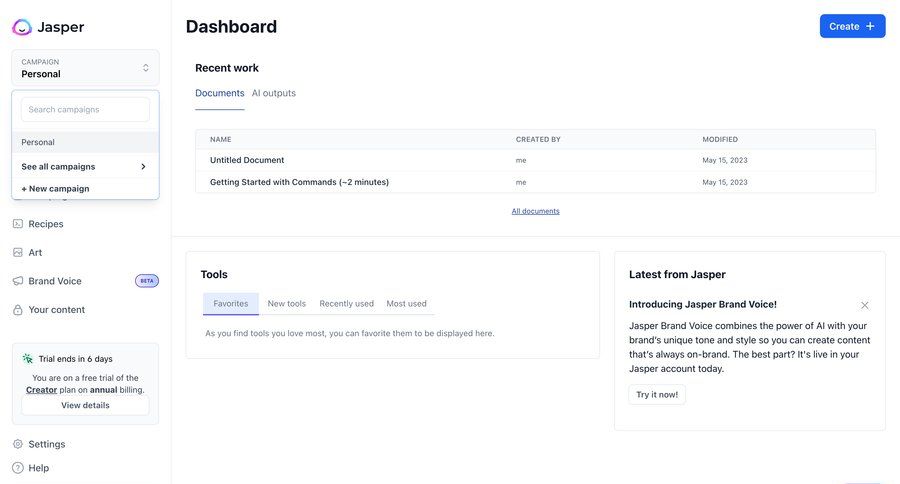
Task: Open the Creator plan link
Action: click(41, 390)
